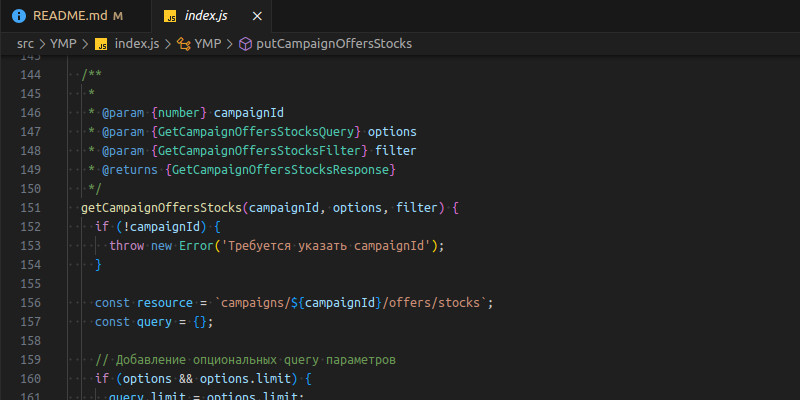The height and width of the screenshot is (400, 800).
Task: Click the info icon on README.md tab
Action: pos(19,16)
